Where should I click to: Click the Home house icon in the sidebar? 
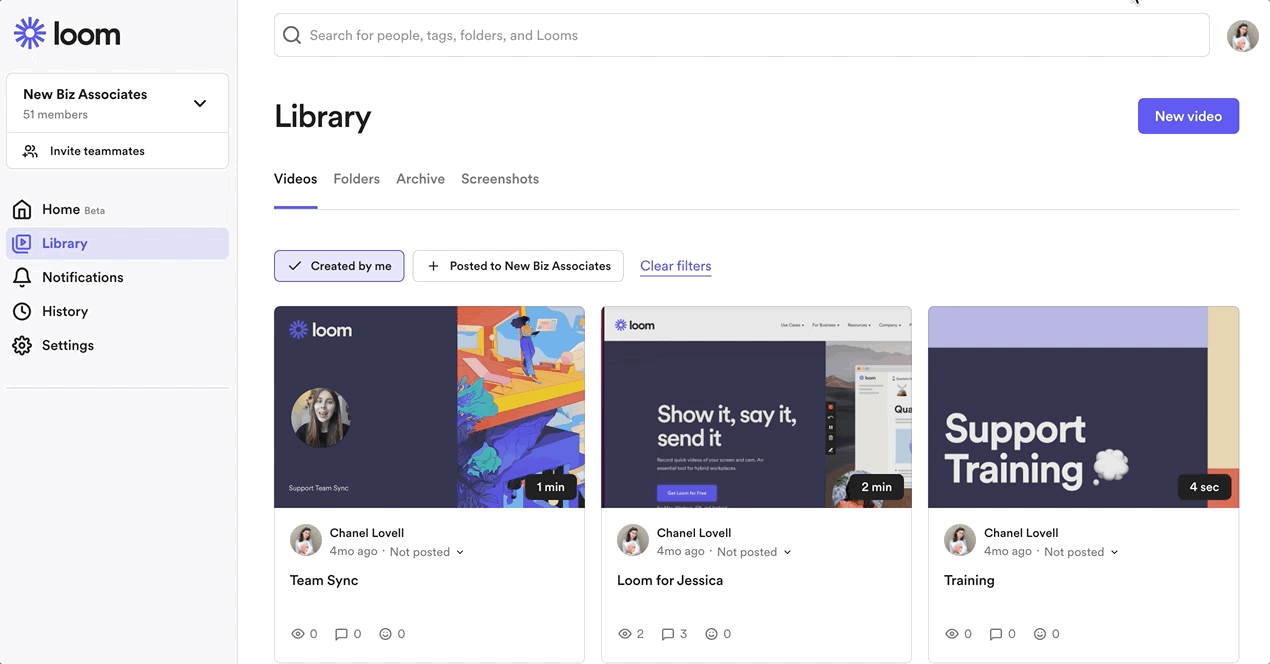[x=22, y=209]
